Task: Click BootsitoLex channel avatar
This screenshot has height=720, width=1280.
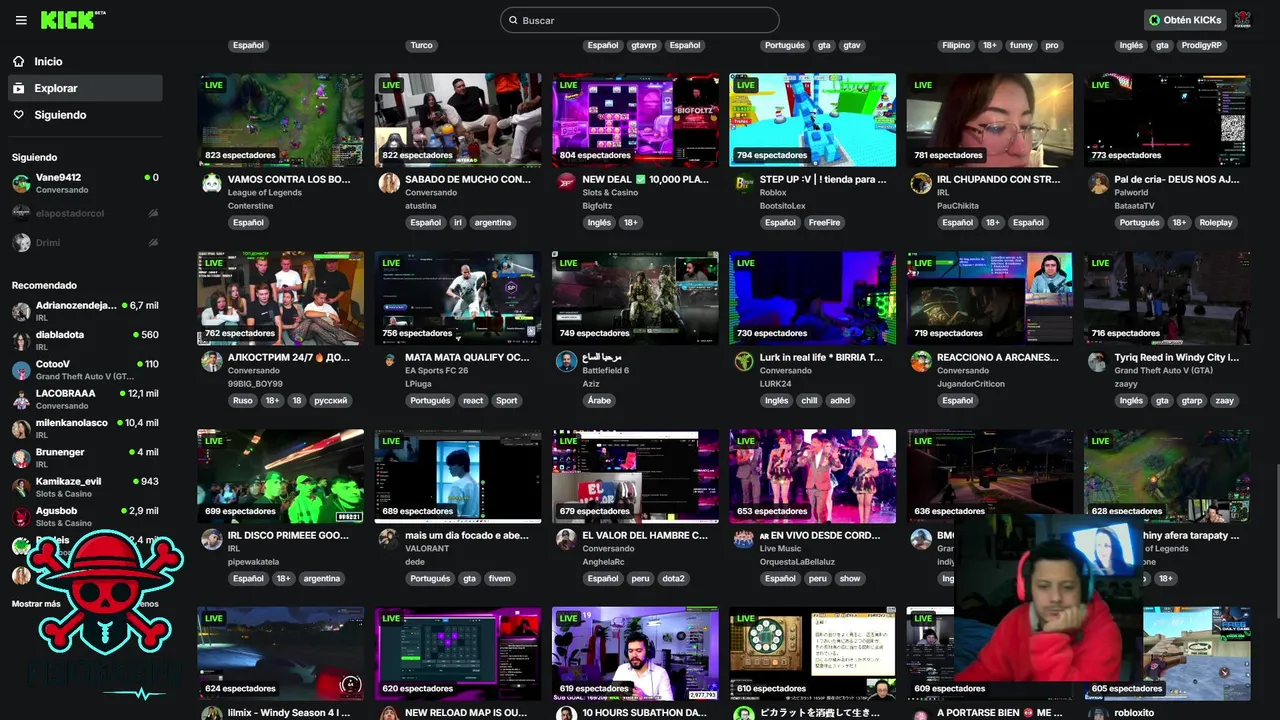Action: [x=744, y=183]
